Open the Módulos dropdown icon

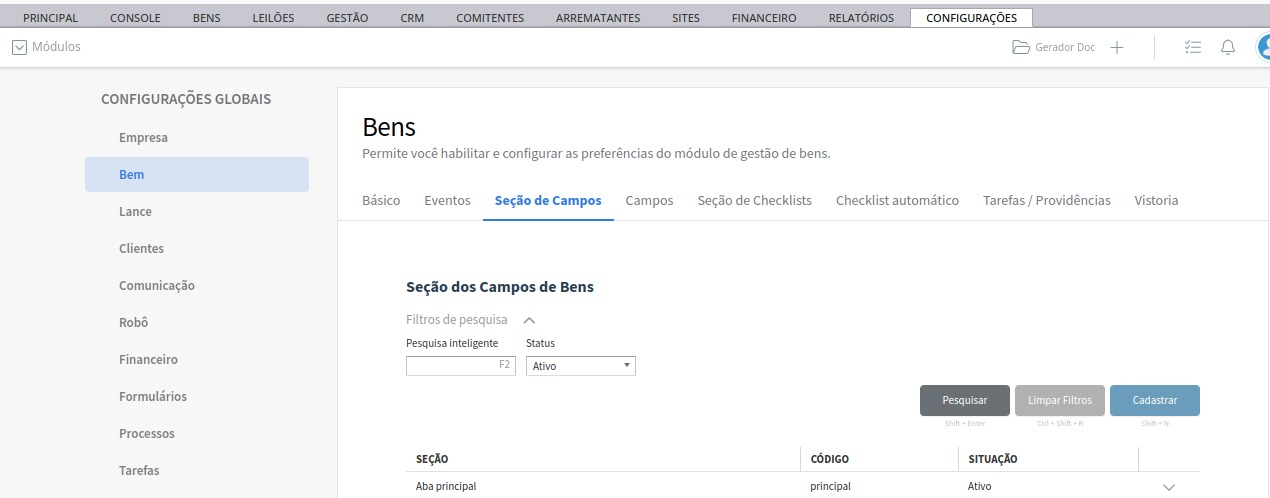[x=19, y=47]
